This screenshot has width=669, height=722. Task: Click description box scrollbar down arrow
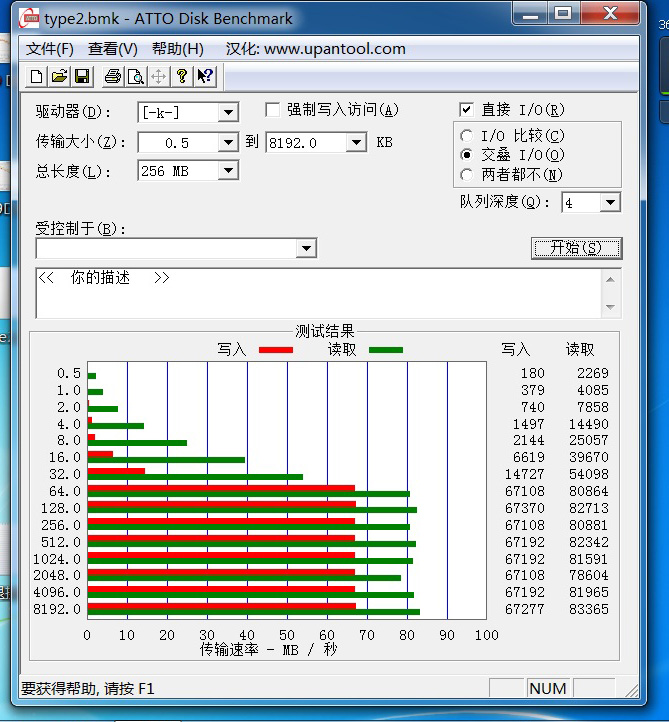pos(611,307)
